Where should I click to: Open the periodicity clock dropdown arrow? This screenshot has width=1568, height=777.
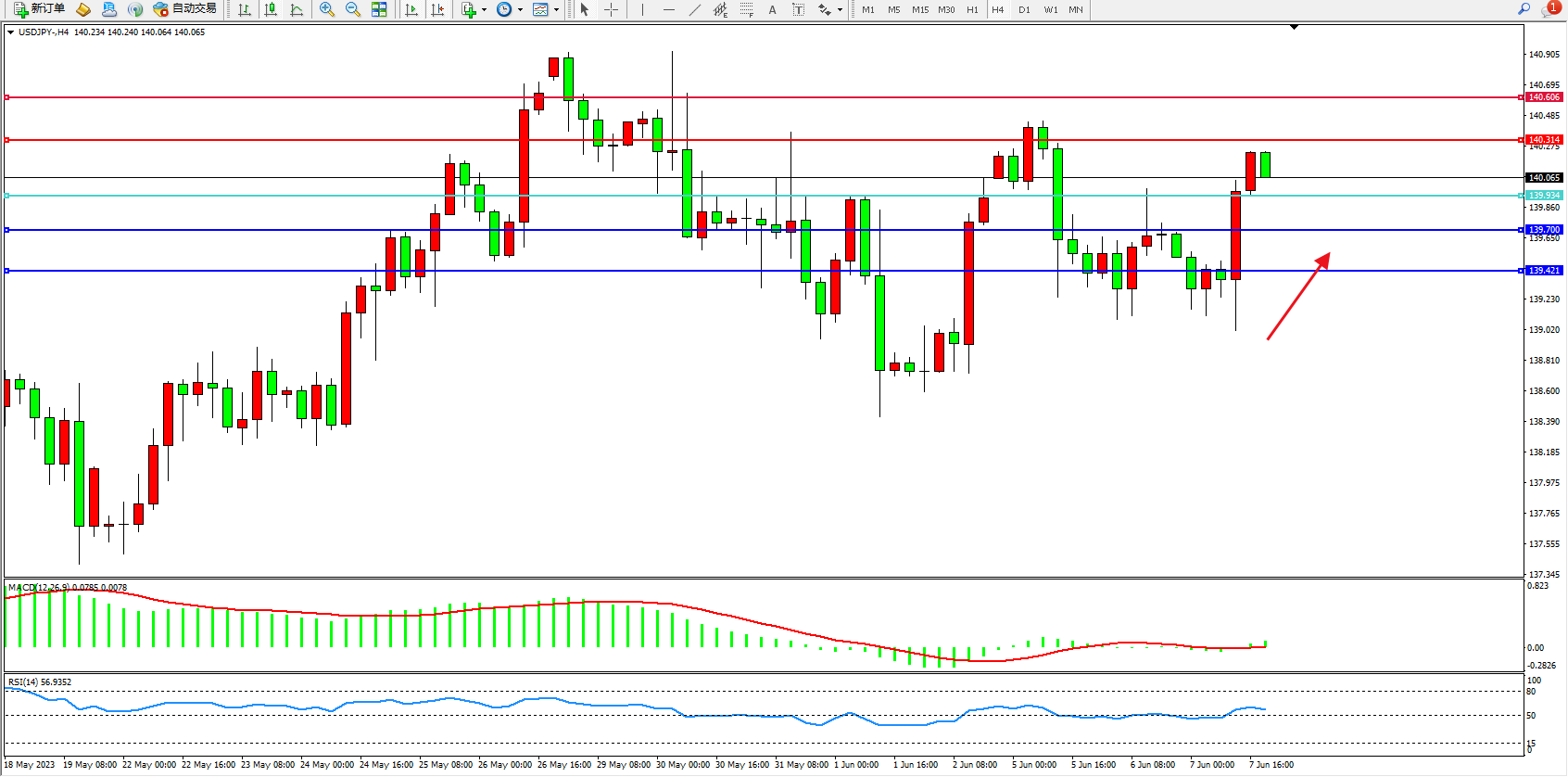click(x=520, y=10)
